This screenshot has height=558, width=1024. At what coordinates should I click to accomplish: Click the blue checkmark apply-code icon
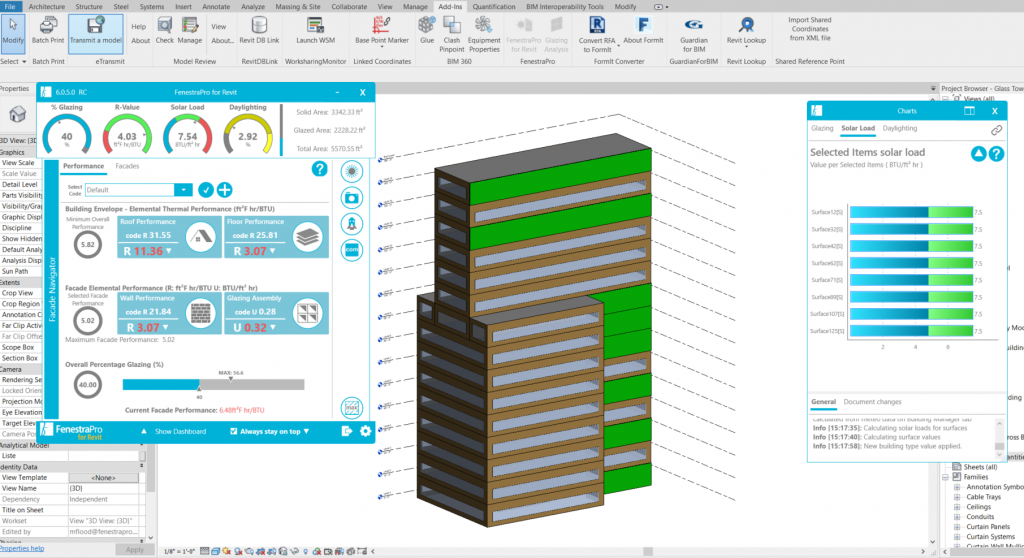pyautogui.click(x=206, y=190)
